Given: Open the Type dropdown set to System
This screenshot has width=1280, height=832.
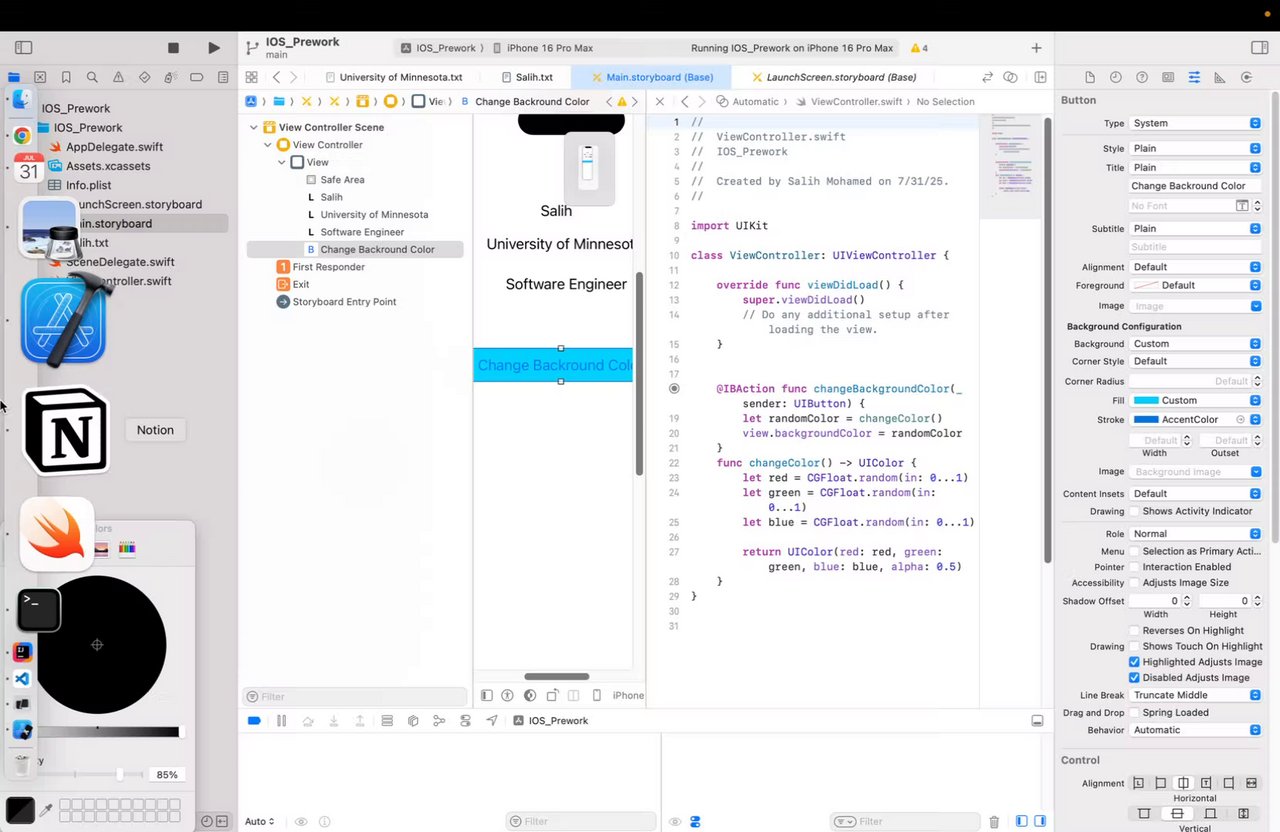Looking at the screenshot, I should pos(1195,123).
